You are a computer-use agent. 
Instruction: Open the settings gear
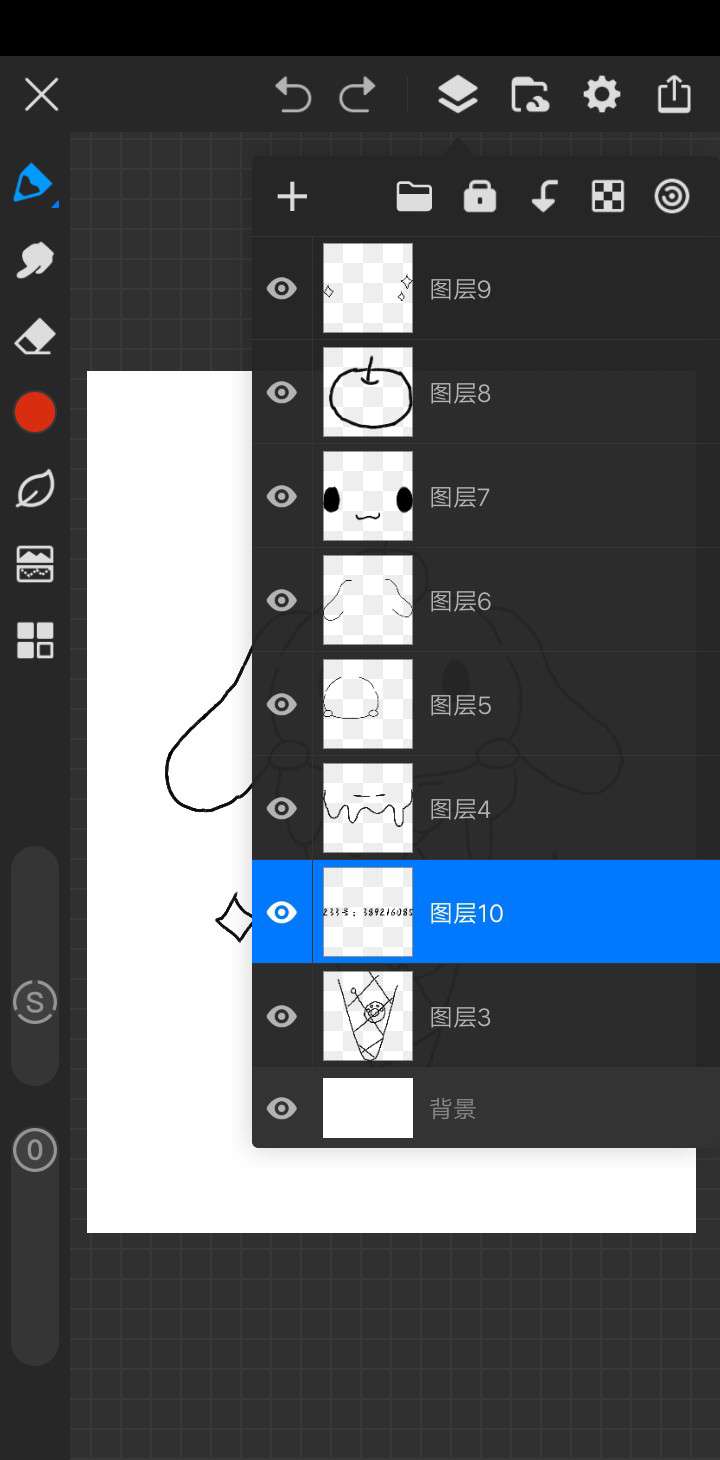[x=601, y=95]
